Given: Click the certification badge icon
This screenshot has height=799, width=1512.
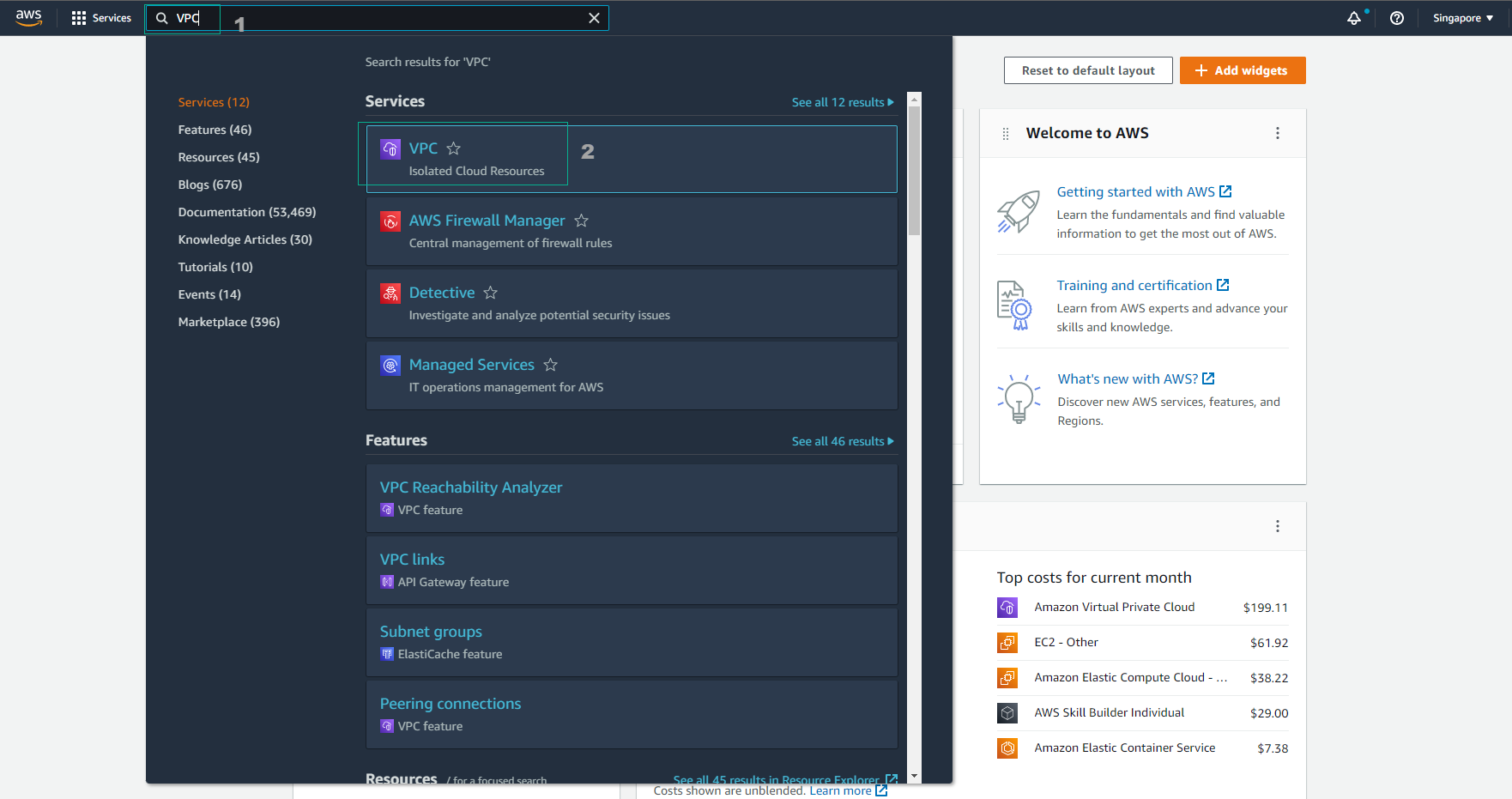Looking at the screenshot, I should (1014, 306).
